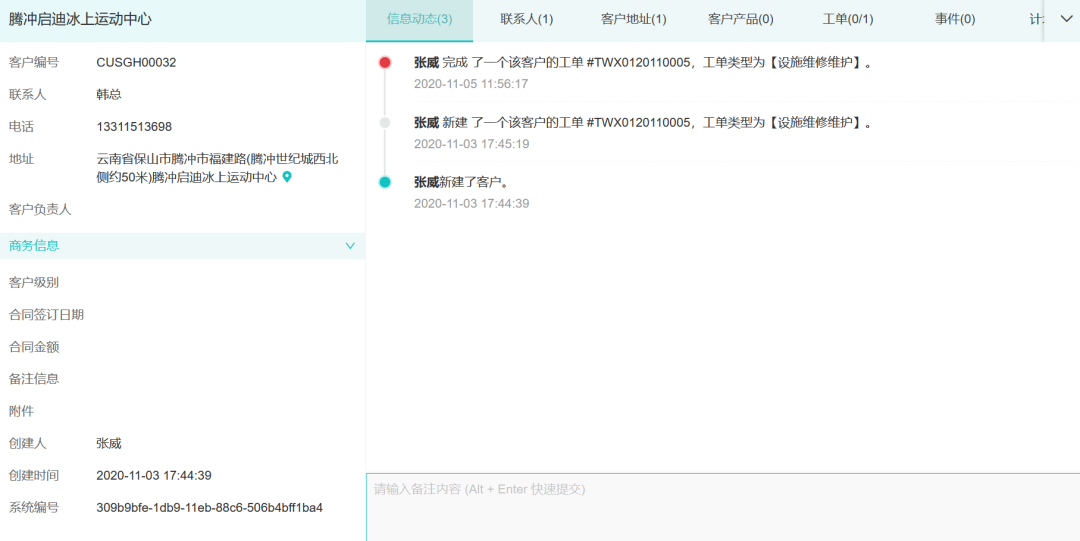
Task: Click phone number 13311513698
Action: (x=134, y=127)
